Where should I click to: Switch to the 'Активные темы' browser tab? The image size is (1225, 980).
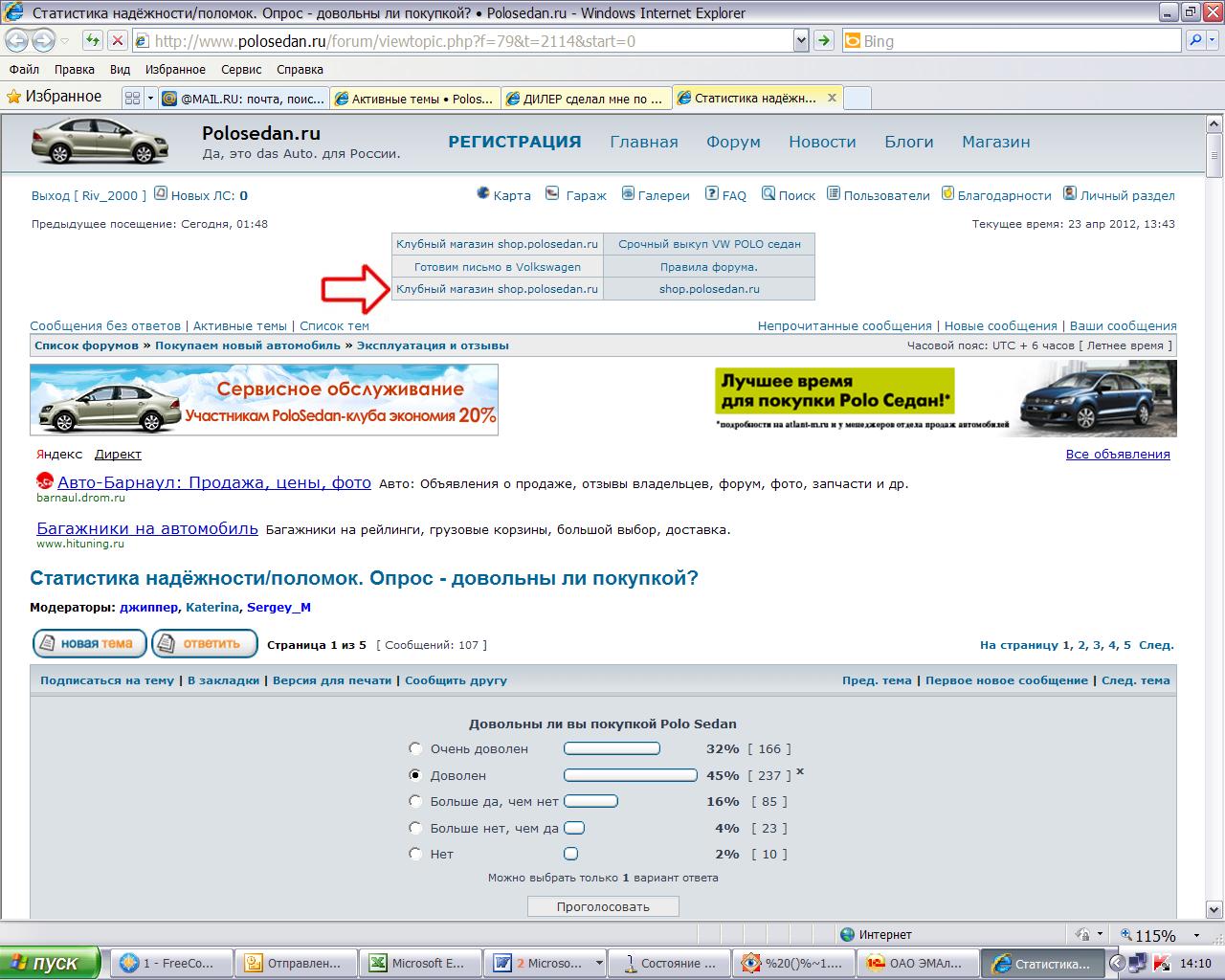pyautogui.click(x=413, y=99)
